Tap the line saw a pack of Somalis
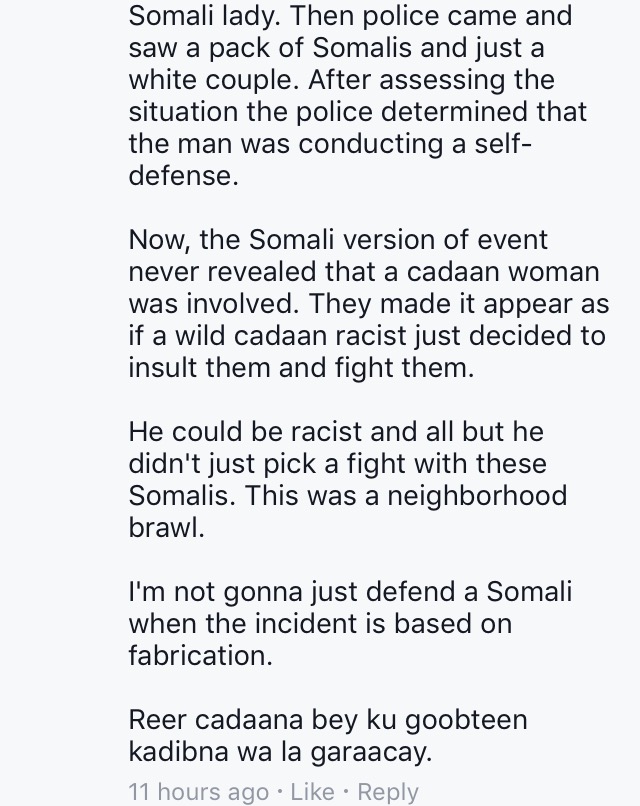Image resolution: width=640 pixels, height=806 pixels. coord(336,48)
